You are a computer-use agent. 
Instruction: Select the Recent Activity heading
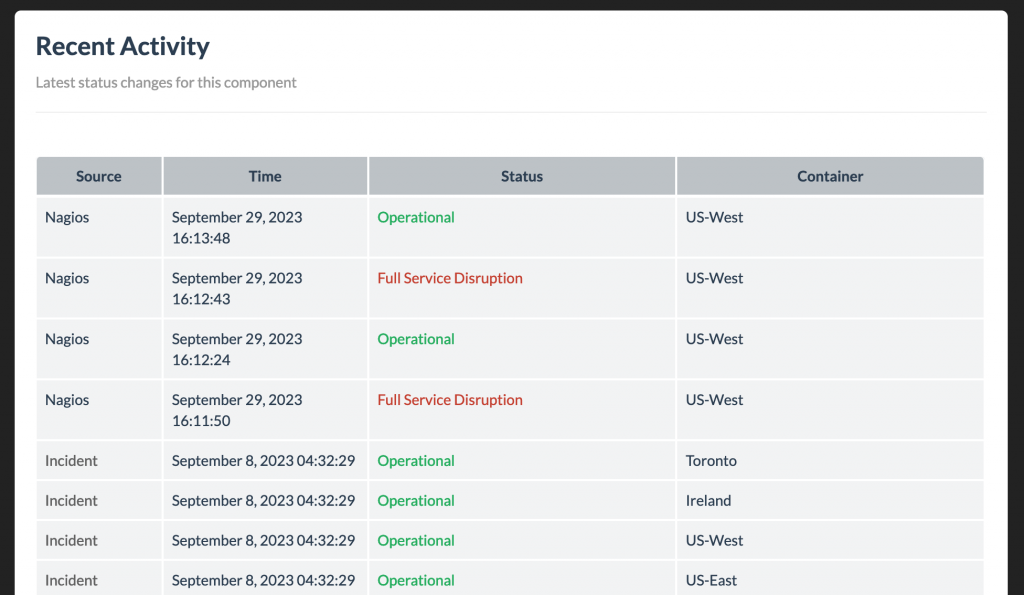coord(122,46)
